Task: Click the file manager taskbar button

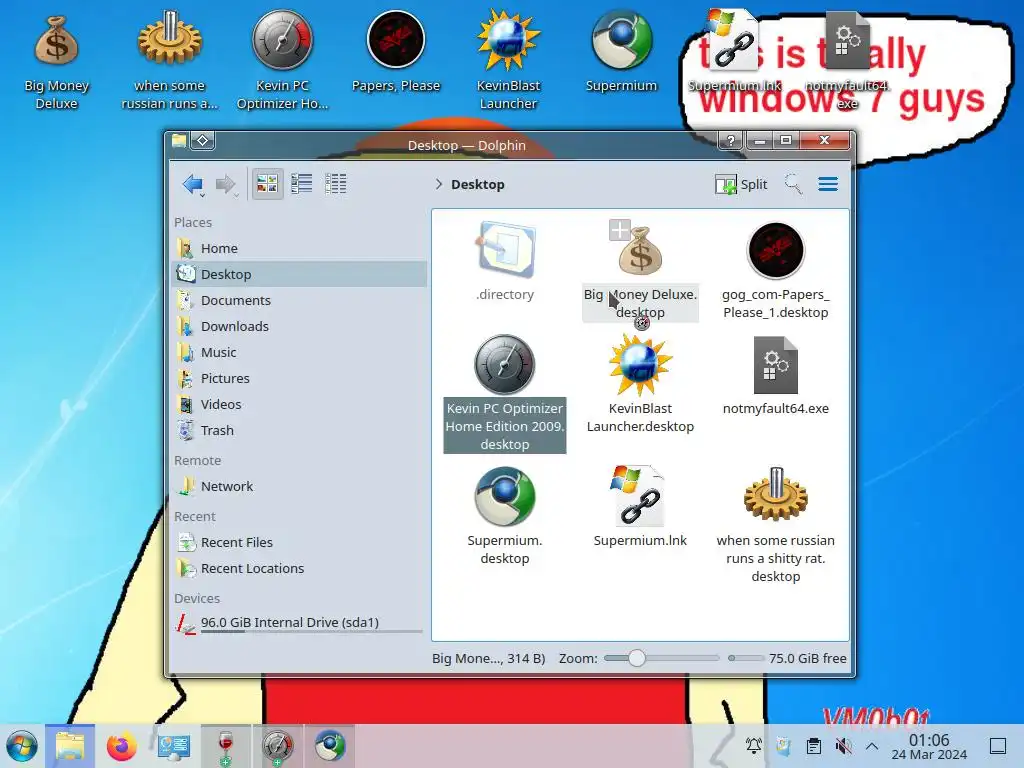Action: pos(70,746)
